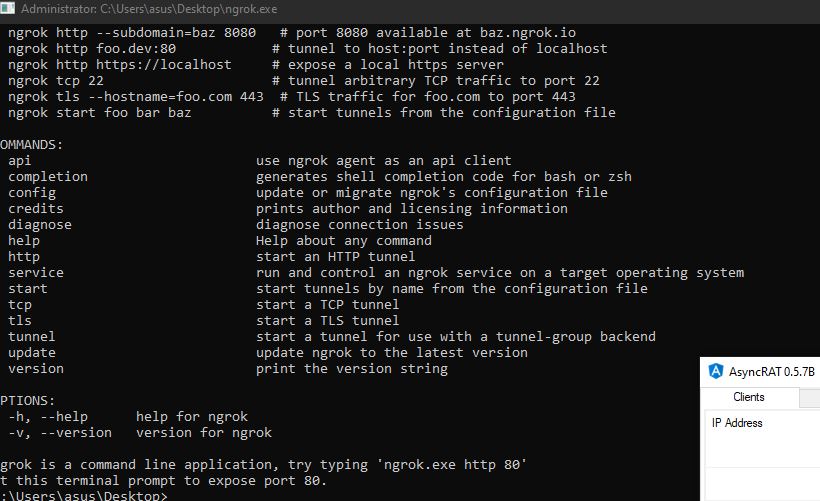
Task: Click the 'PTIONS:' section heading
Action: click(x=27, y=401)
